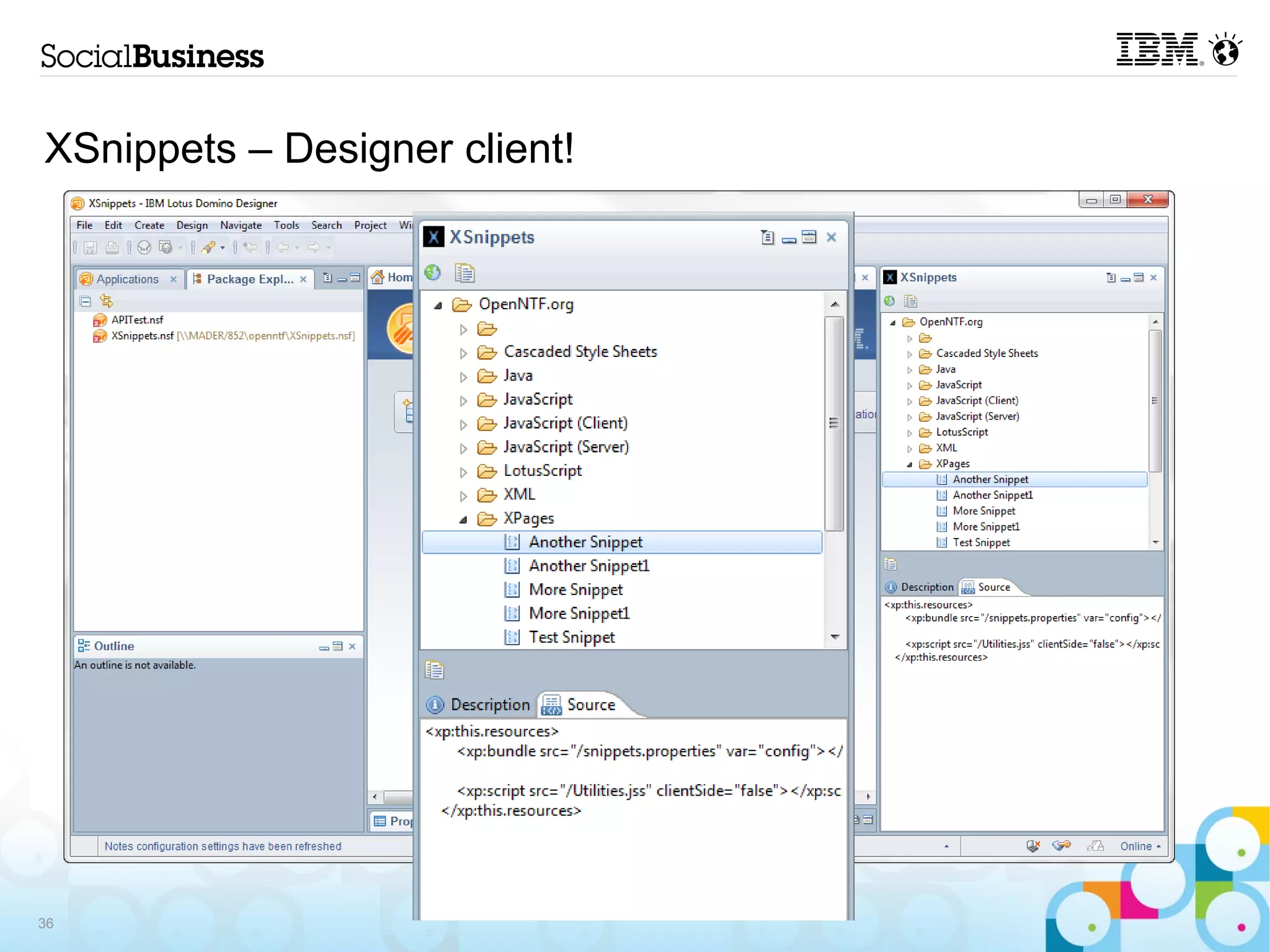Maximize the Outline panel

[338, 646]
